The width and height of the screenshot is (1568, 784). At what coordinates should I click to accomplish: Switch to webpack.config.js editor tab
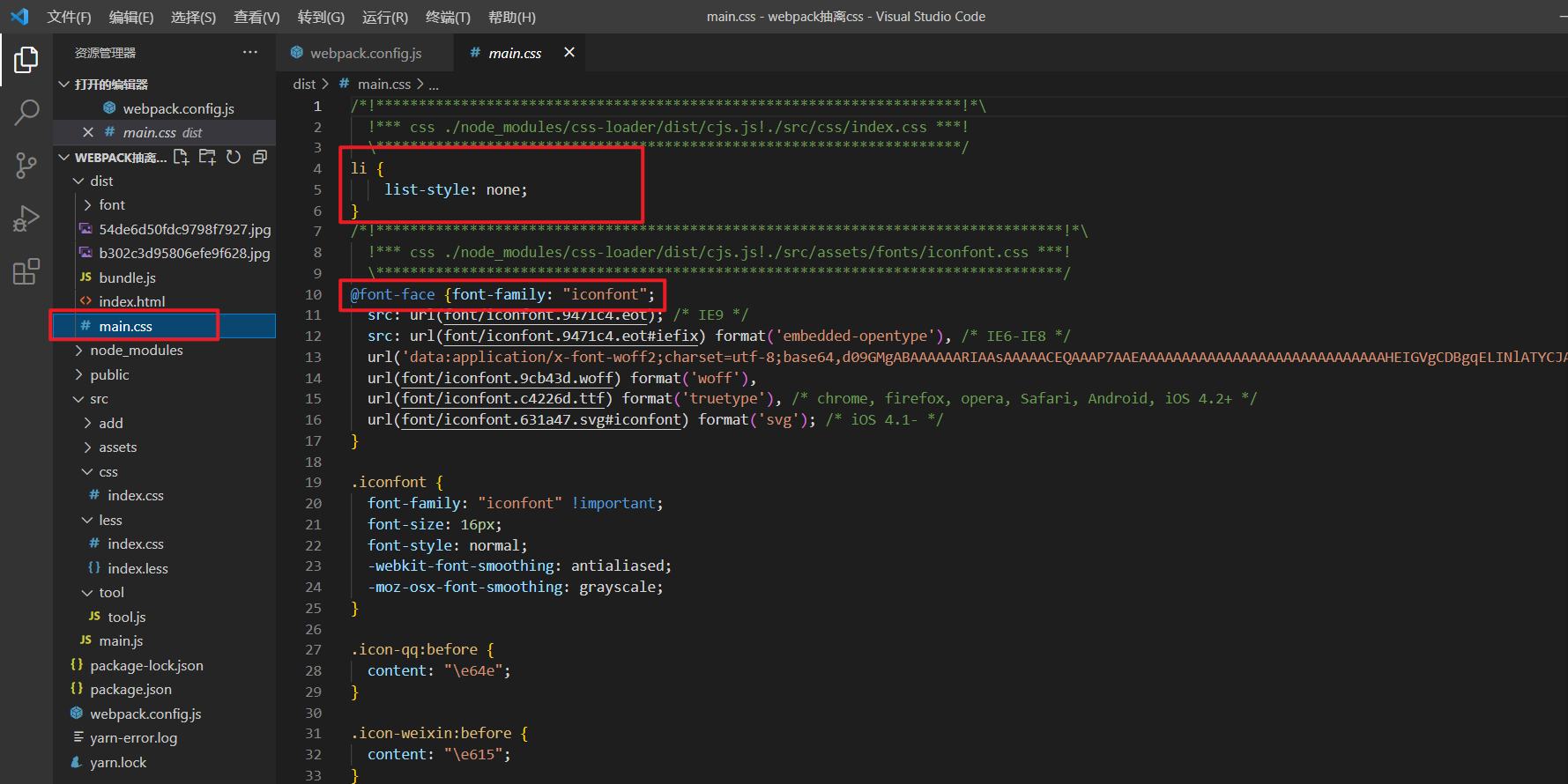(x=365, y=53)
